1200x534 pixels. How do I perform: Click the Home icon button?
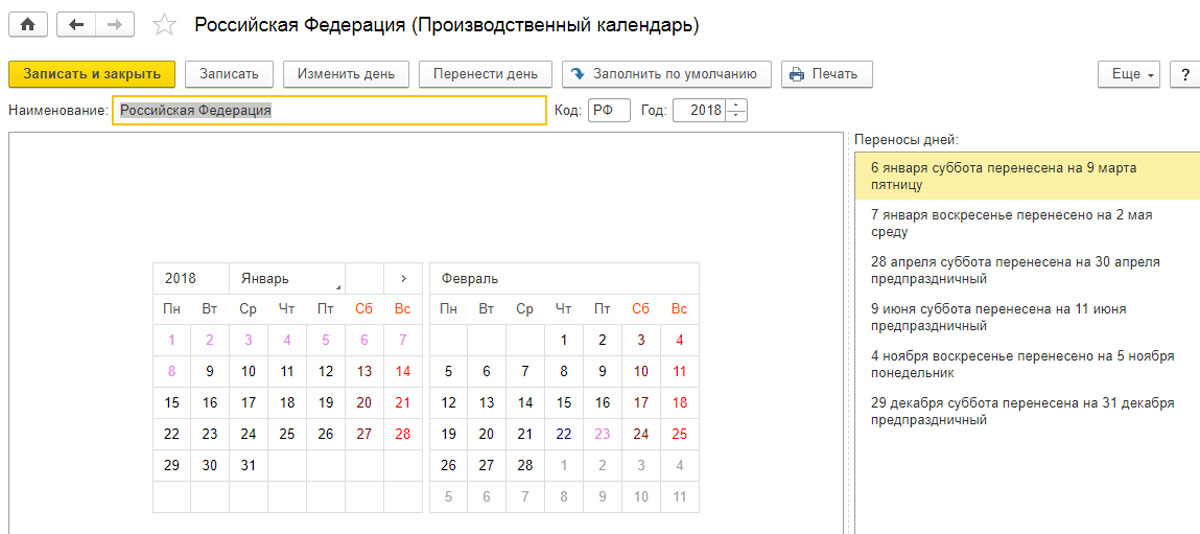28,25
